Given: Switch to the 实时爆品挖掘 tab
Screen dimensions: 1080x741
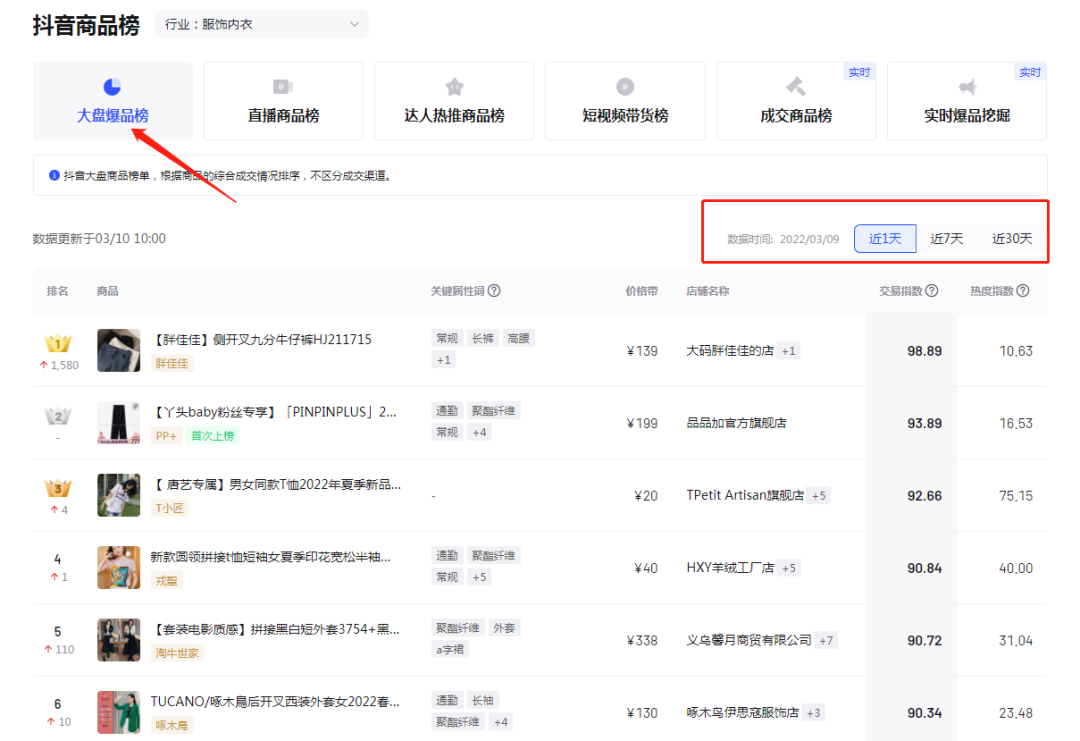Looking at the screenshot, I should (x=966, y=101).
